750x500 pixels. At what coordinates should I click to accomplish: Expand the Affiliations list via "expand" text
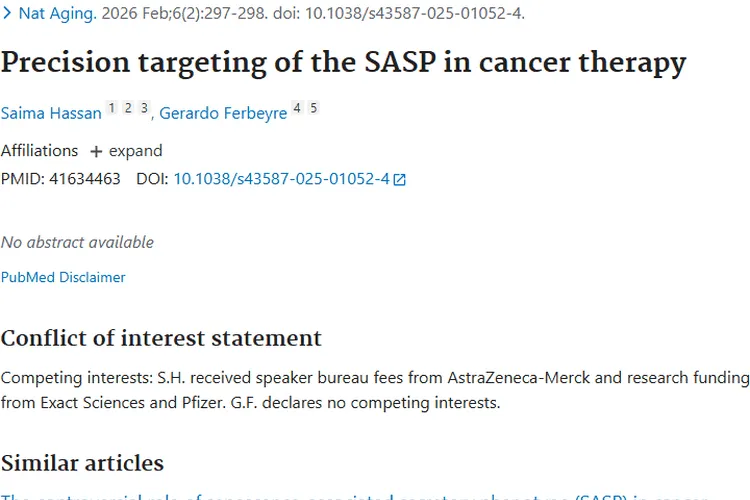[135, 151]
